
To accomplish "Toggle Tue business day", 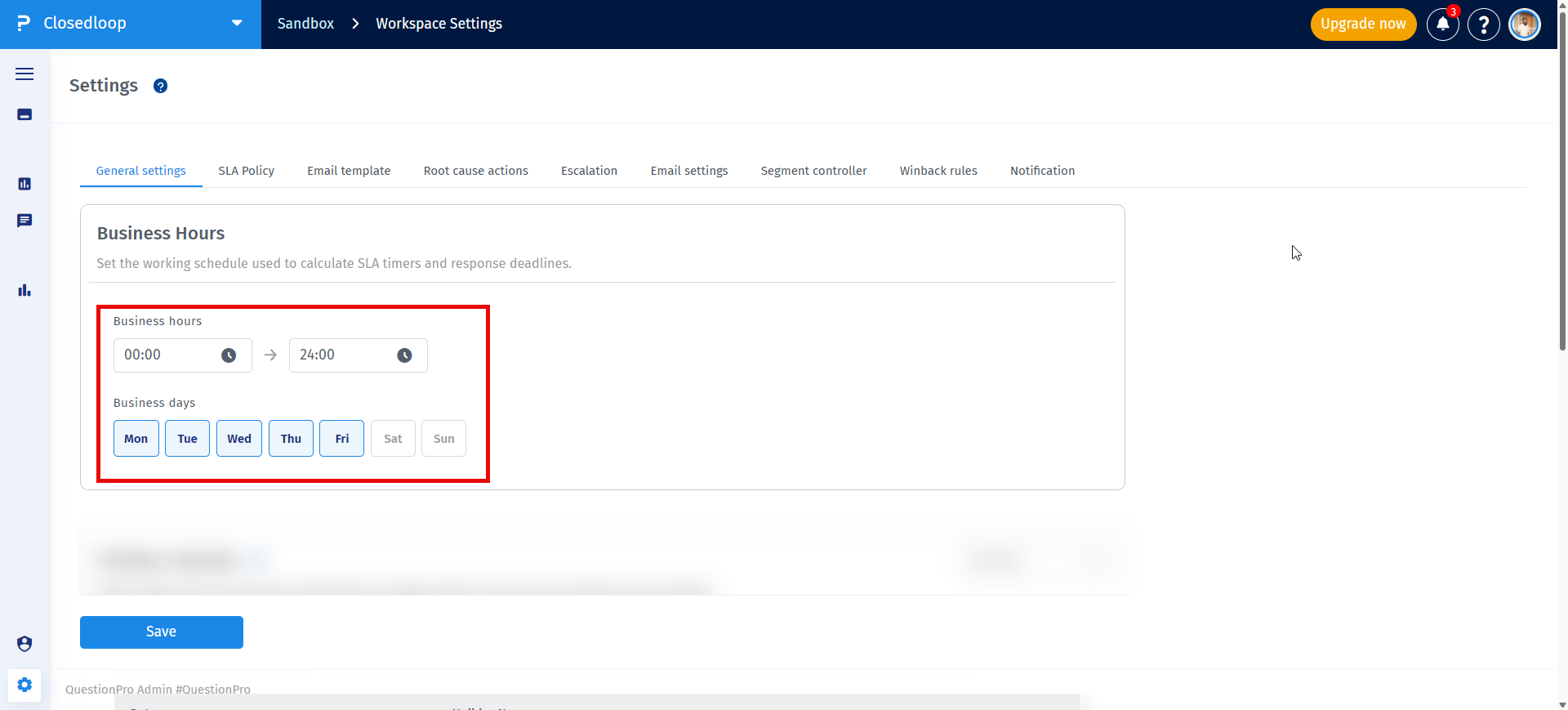I will click(187, 439).
